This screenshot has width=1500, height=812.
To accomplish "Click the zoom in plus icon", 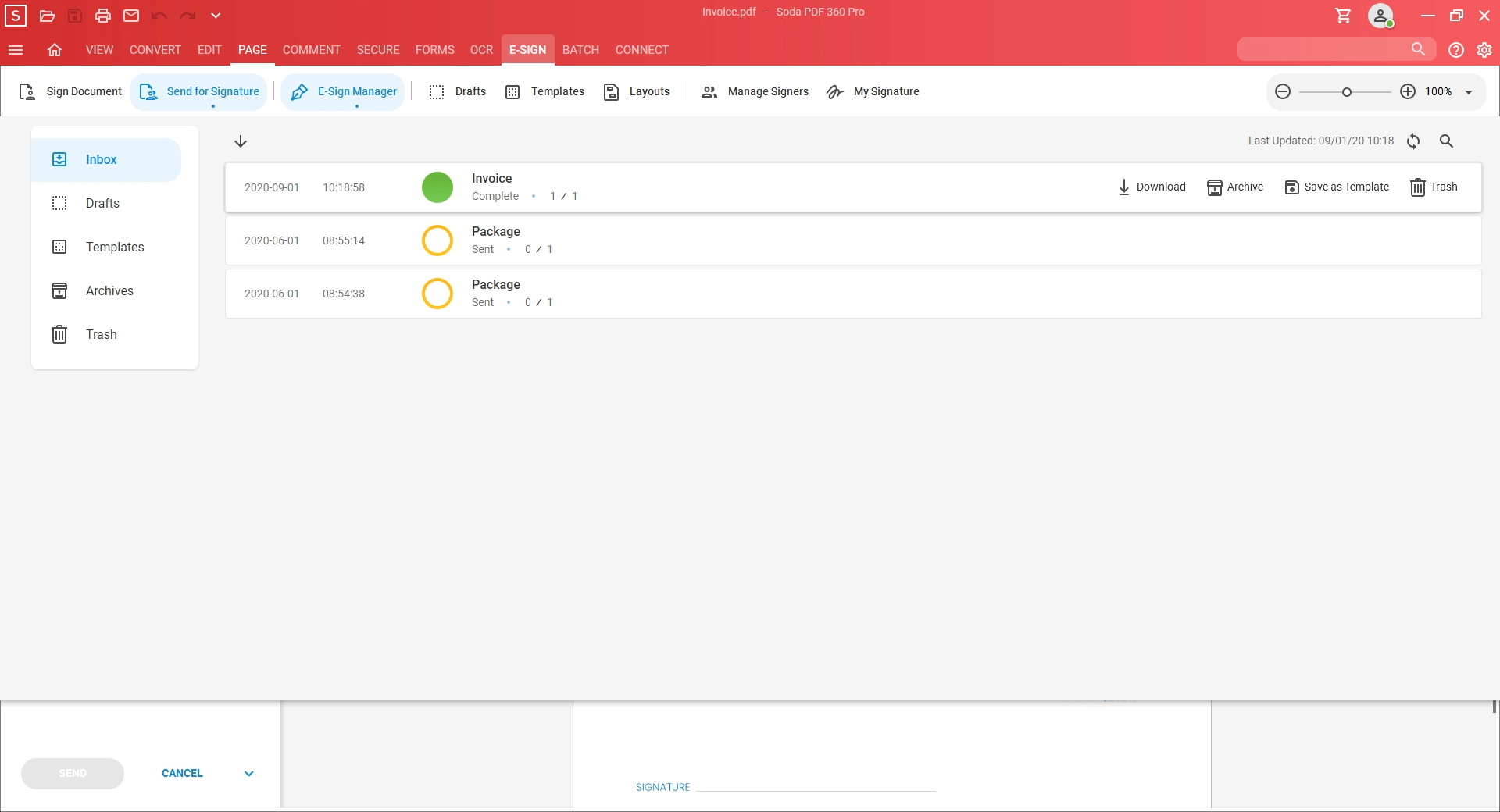I will click(1408, 92).
